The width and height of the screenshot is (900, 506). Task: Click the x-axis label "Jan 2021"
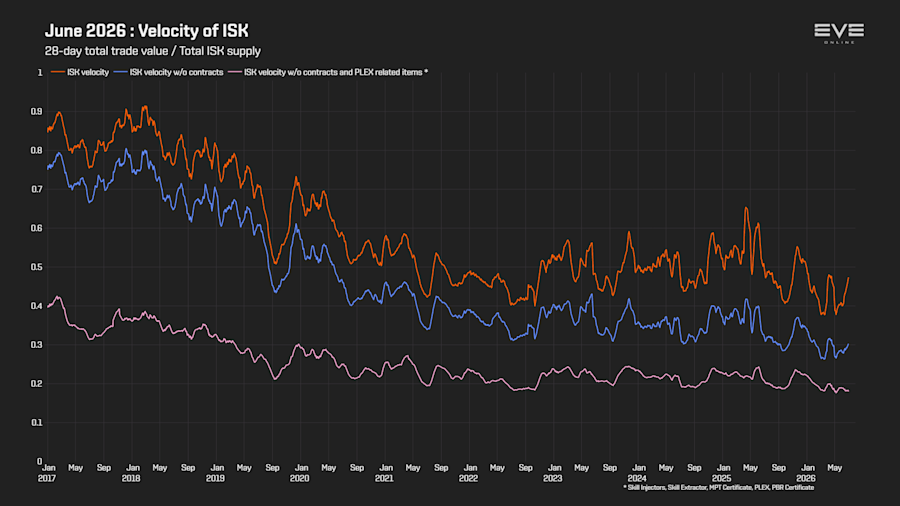tap(385, 473)
